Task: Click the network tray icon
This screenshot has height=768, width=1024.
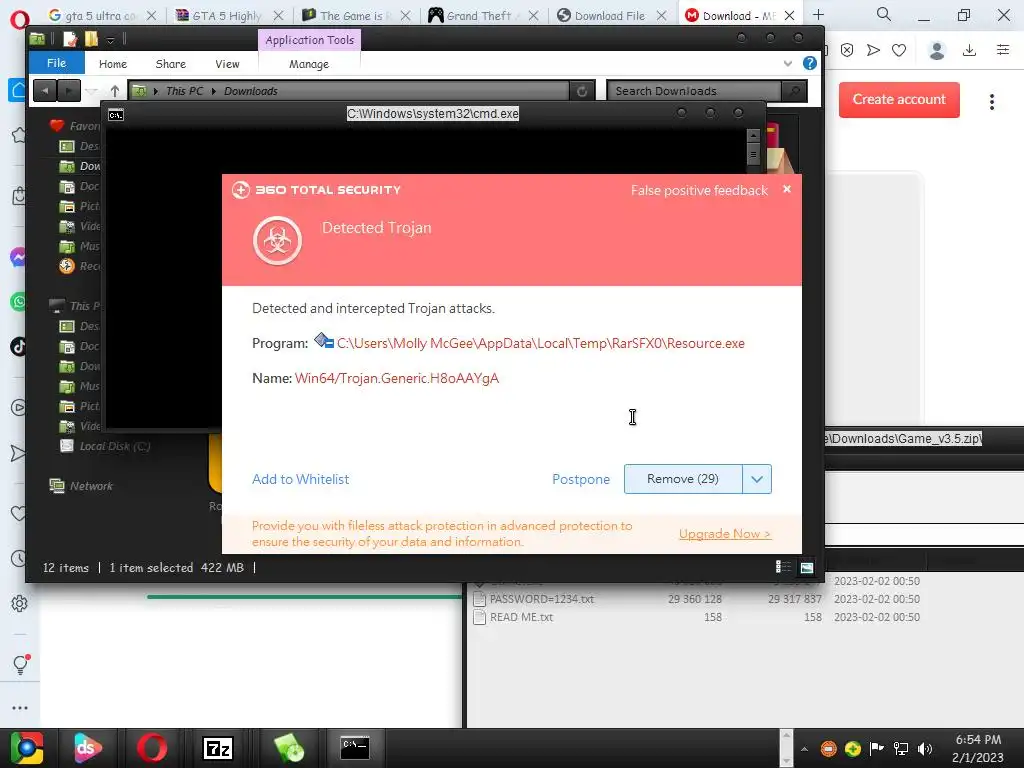Action: tap(901, 749)
